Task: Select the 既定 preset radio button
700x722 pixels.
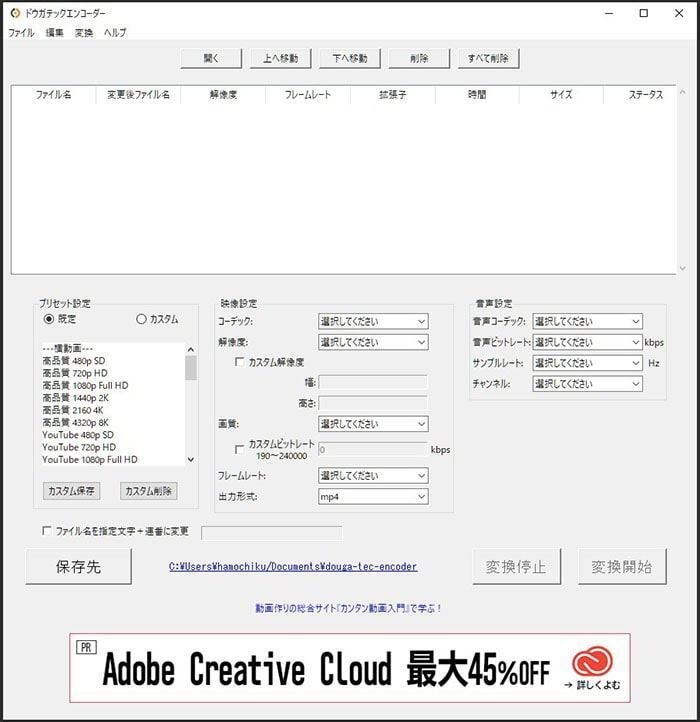Action: pos(49,319)
